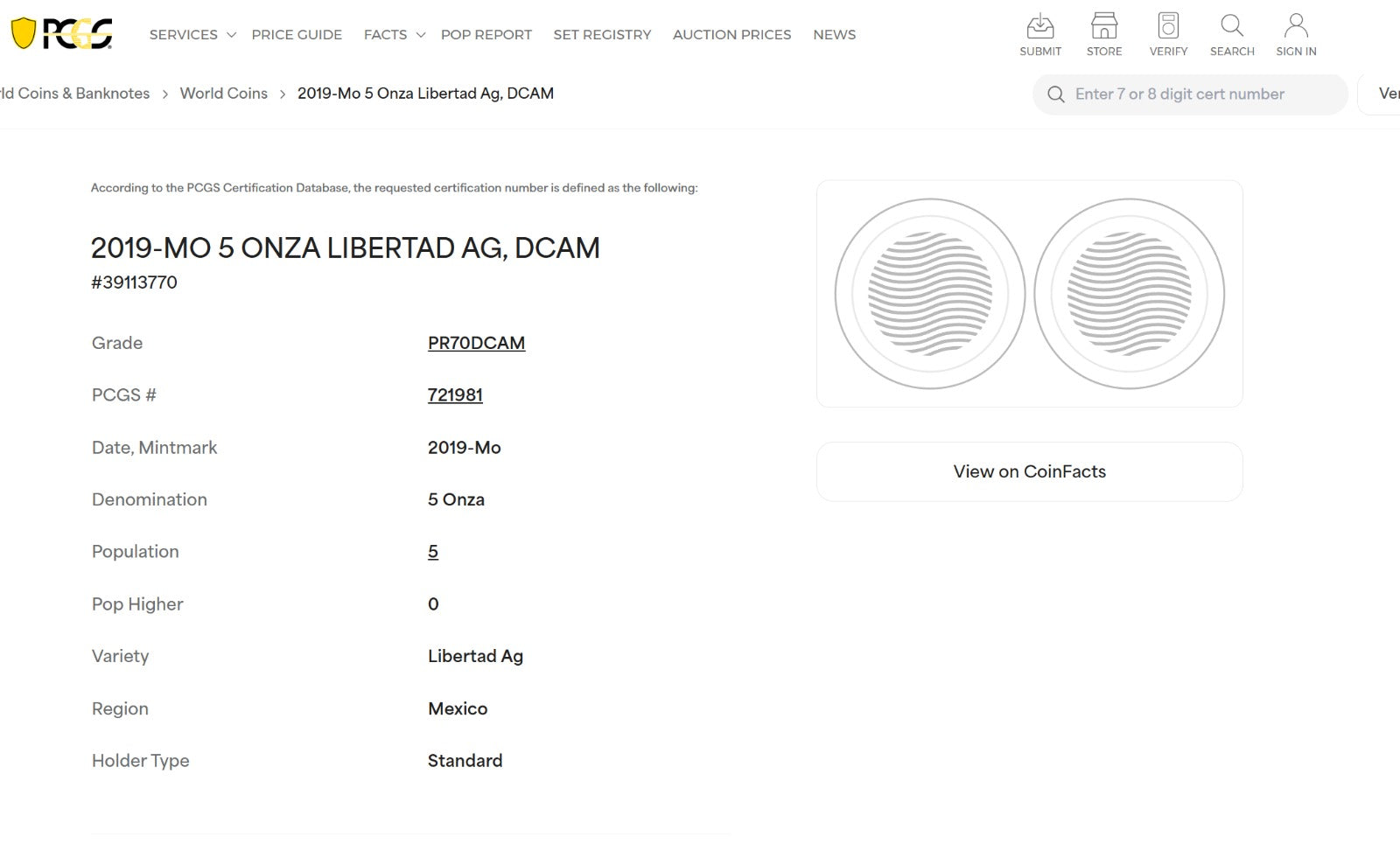
Task: Open the Store icon
Action: [1103, 26]
